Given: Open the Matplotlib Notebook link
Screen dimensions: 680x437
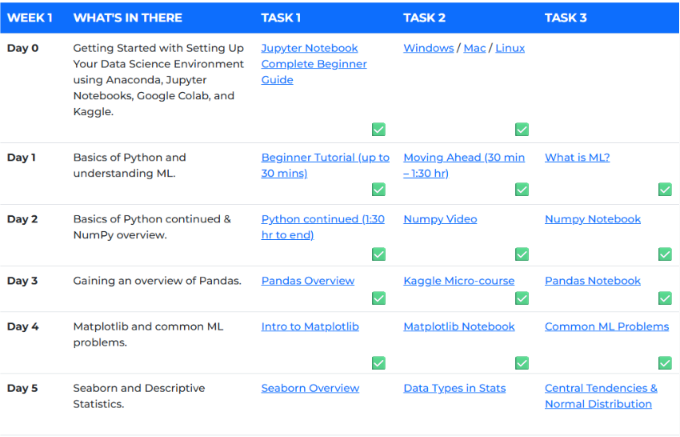Looking at the screenshot, I should 459,326.
